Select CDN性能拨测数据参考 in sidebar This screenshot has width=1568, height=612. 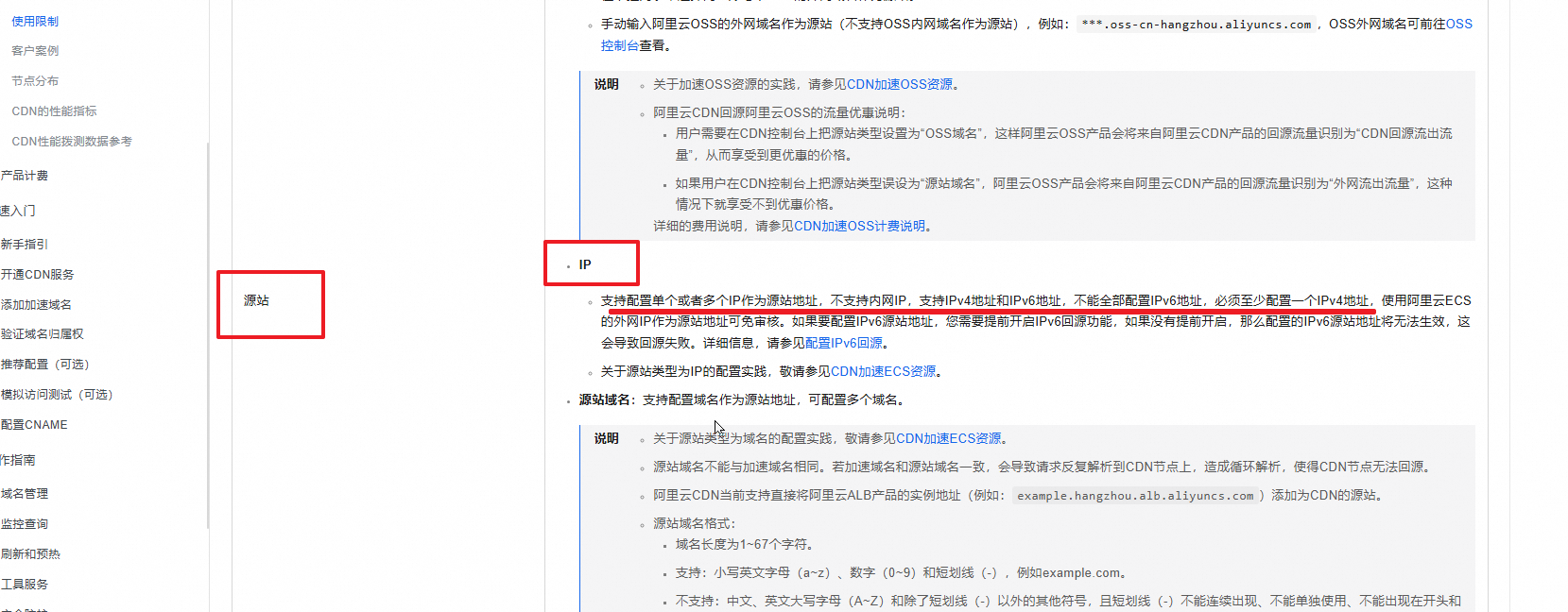coord(72,142)
